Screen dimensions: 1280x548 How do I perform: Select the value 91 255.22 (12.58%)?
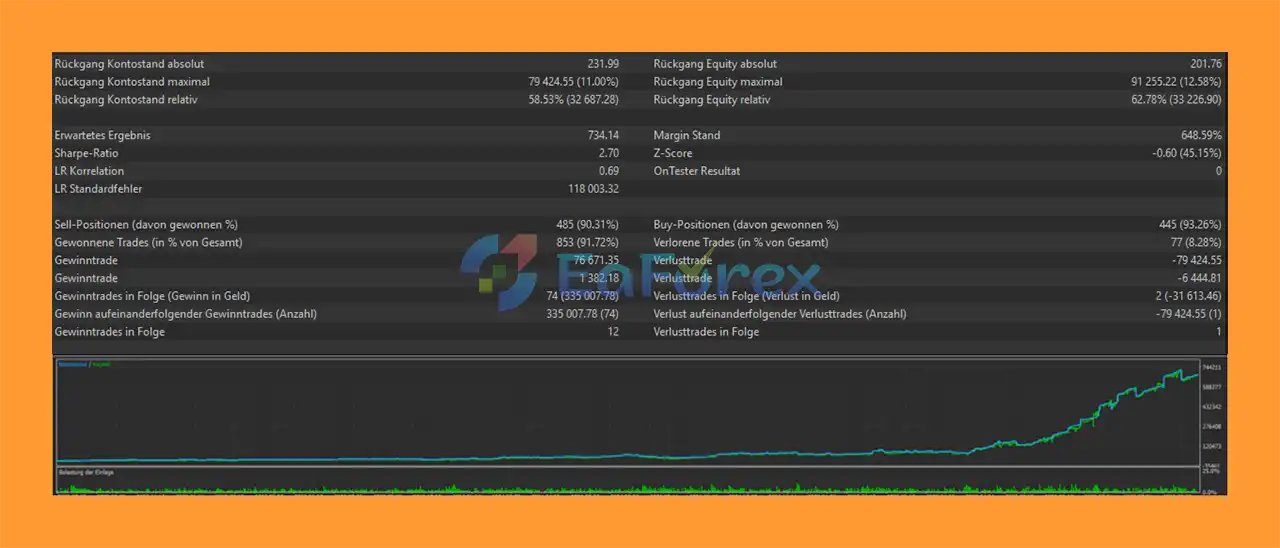click(x=1176, y=82)
